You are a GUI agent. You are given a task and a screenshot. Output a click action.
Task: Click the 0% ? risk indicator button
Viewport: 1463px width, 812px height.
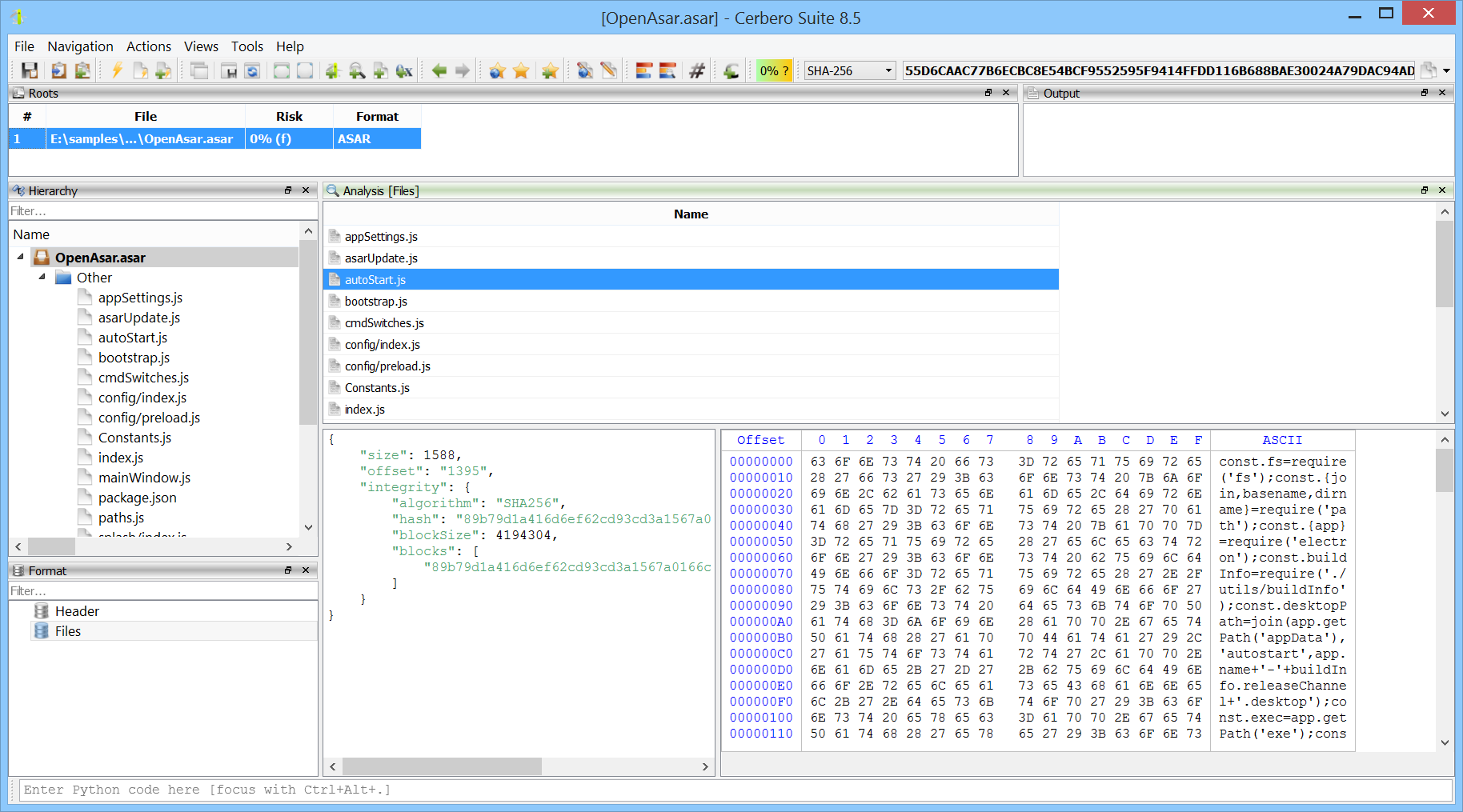click(774, 70)
